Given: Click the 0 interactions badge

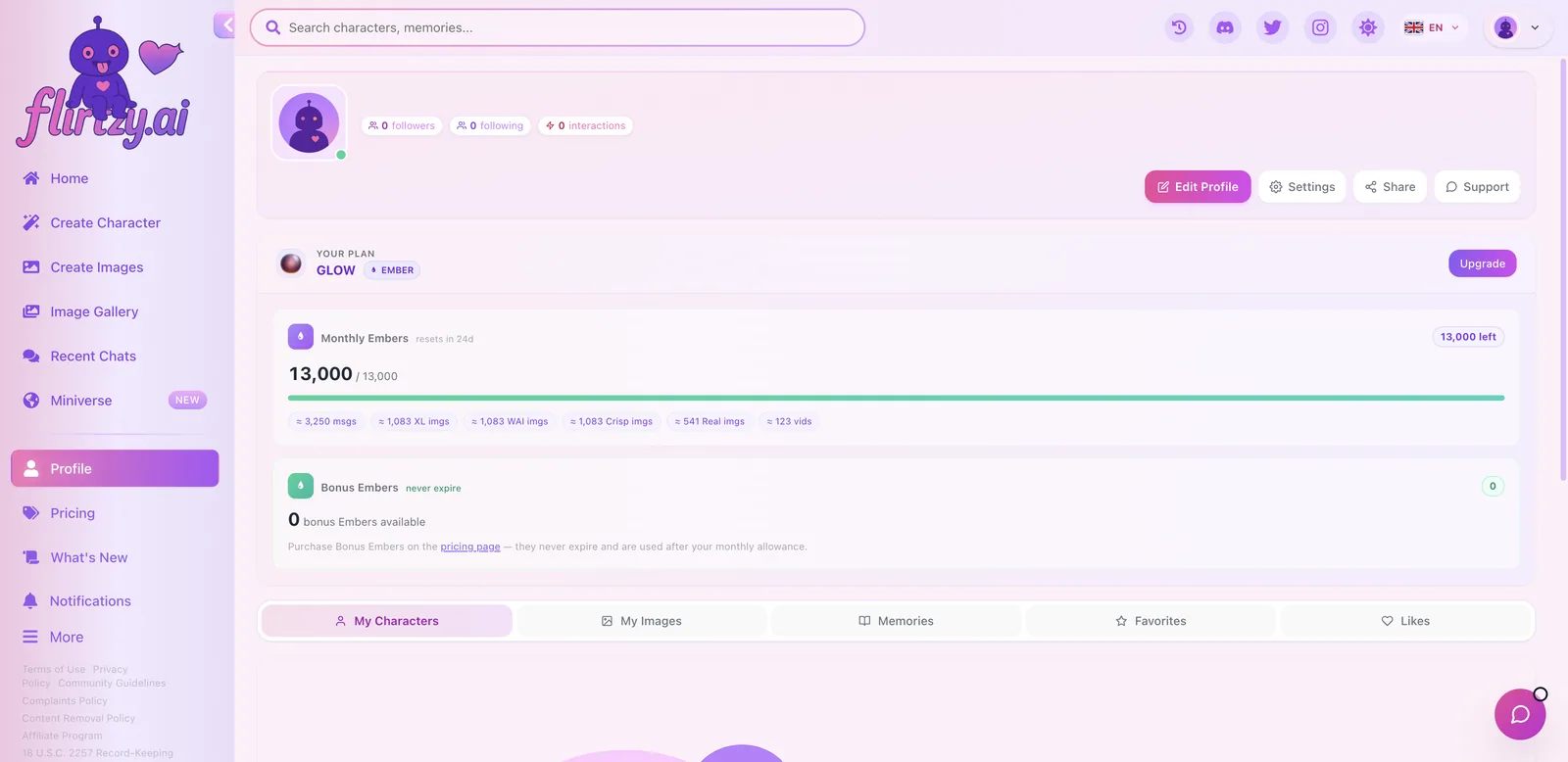Looking at the screenshot, I should (x=585, y=125).
